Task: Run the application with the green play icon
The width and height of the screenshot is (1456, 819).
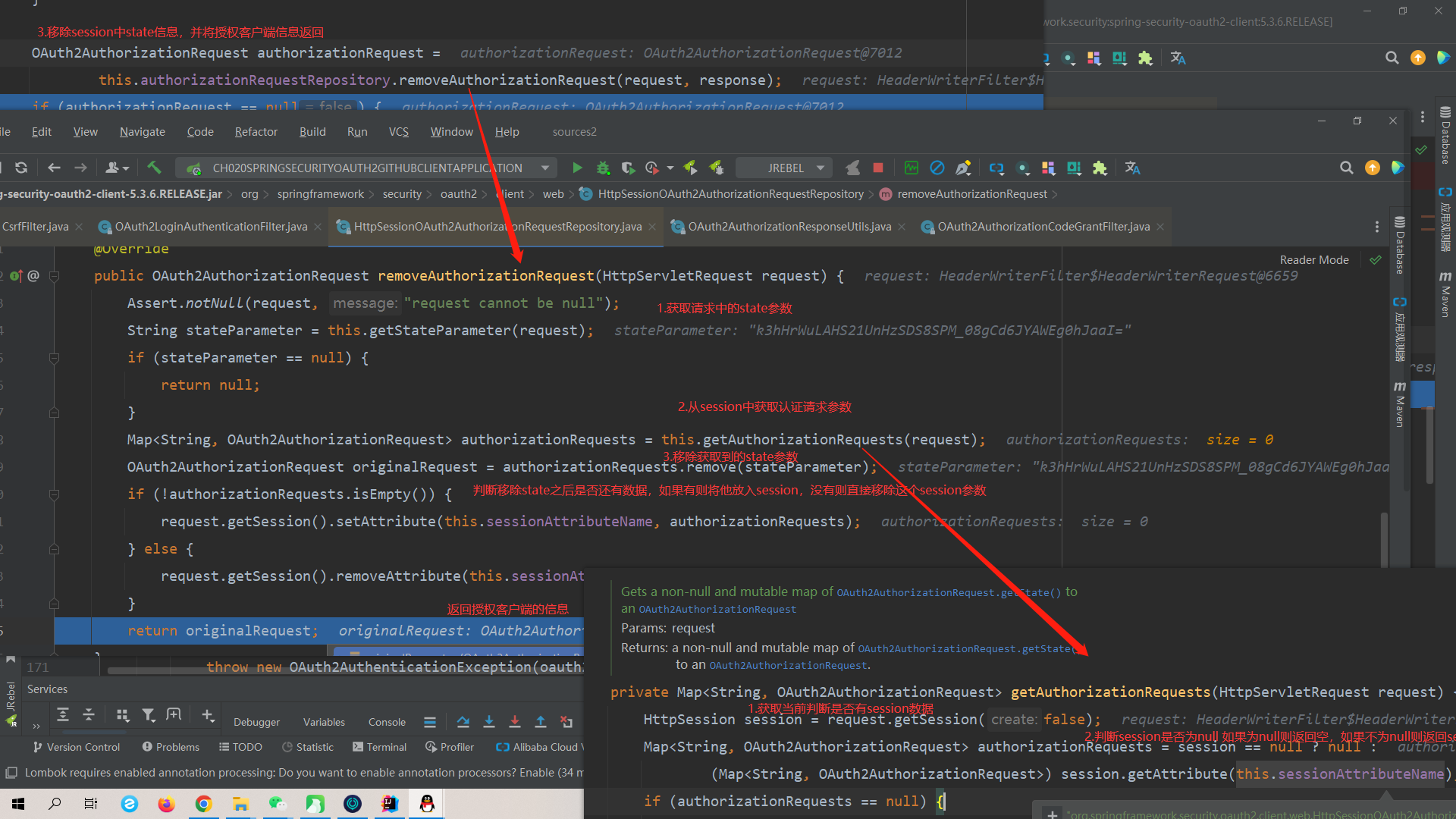Action: point(577,168)
